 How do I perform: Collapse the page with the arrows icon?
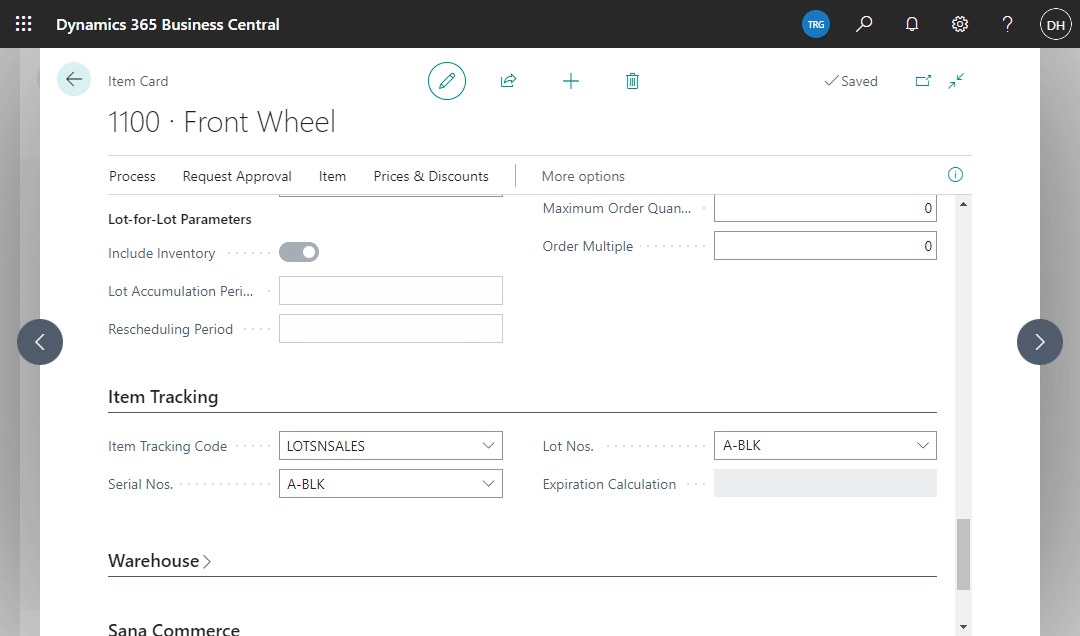956,81
